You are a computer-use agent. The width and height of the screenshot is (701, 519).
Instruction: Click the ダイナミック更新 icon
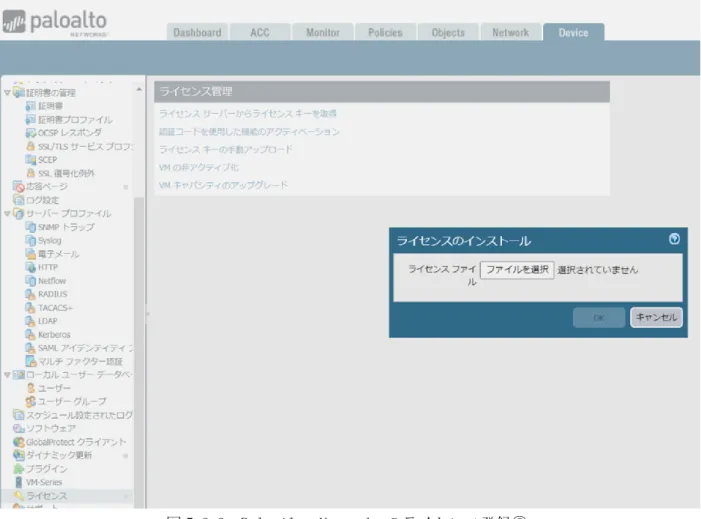pos(19,455)
